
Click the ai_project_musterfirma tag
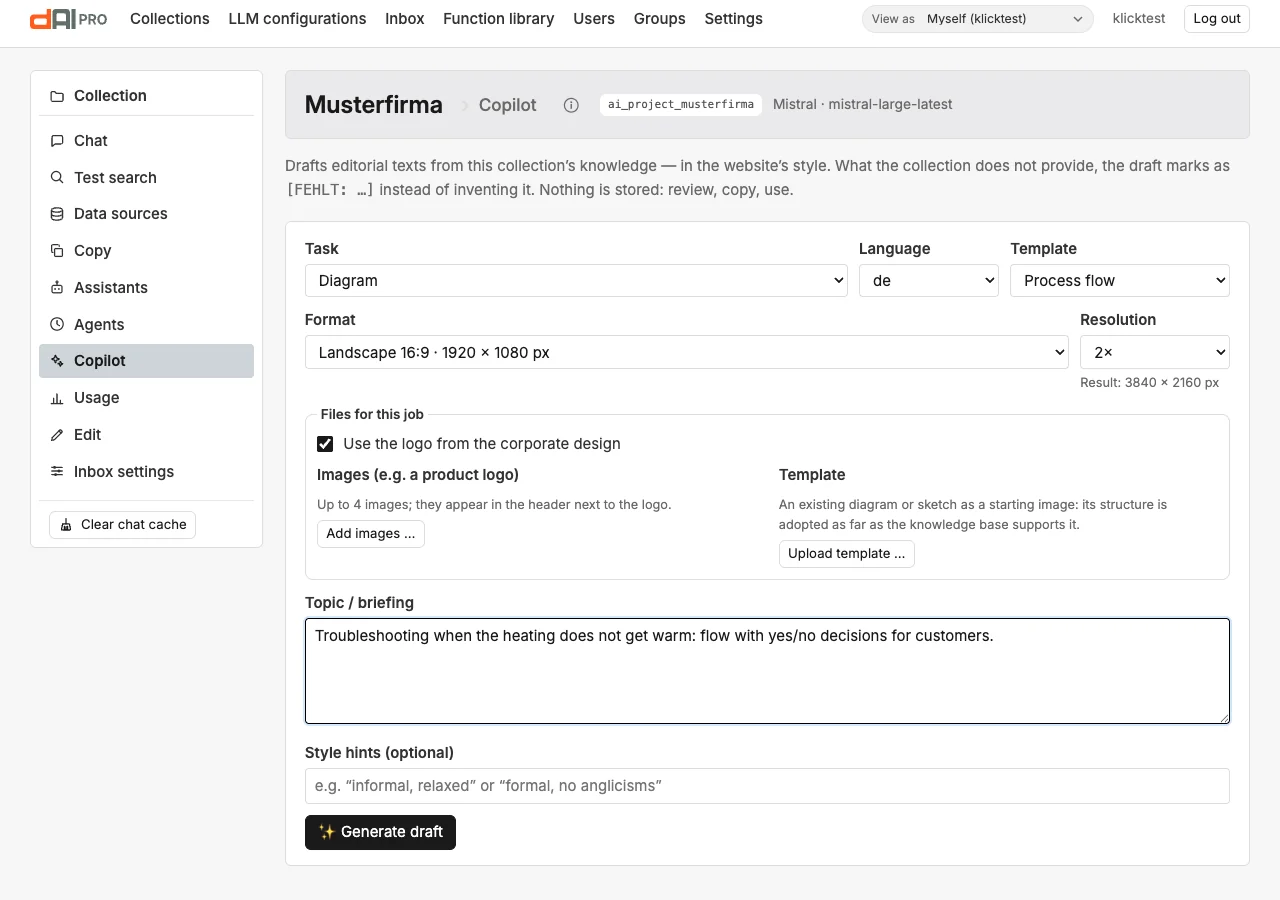coord(681,105)
